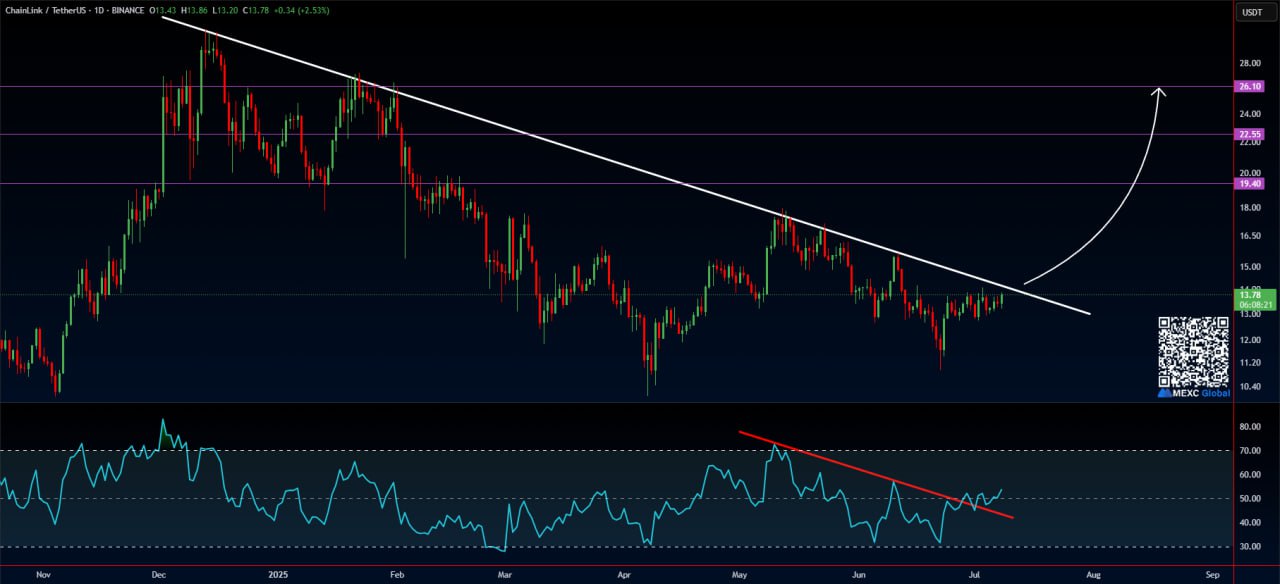Click the 28.00 value on price scale

pos(1250,63)
